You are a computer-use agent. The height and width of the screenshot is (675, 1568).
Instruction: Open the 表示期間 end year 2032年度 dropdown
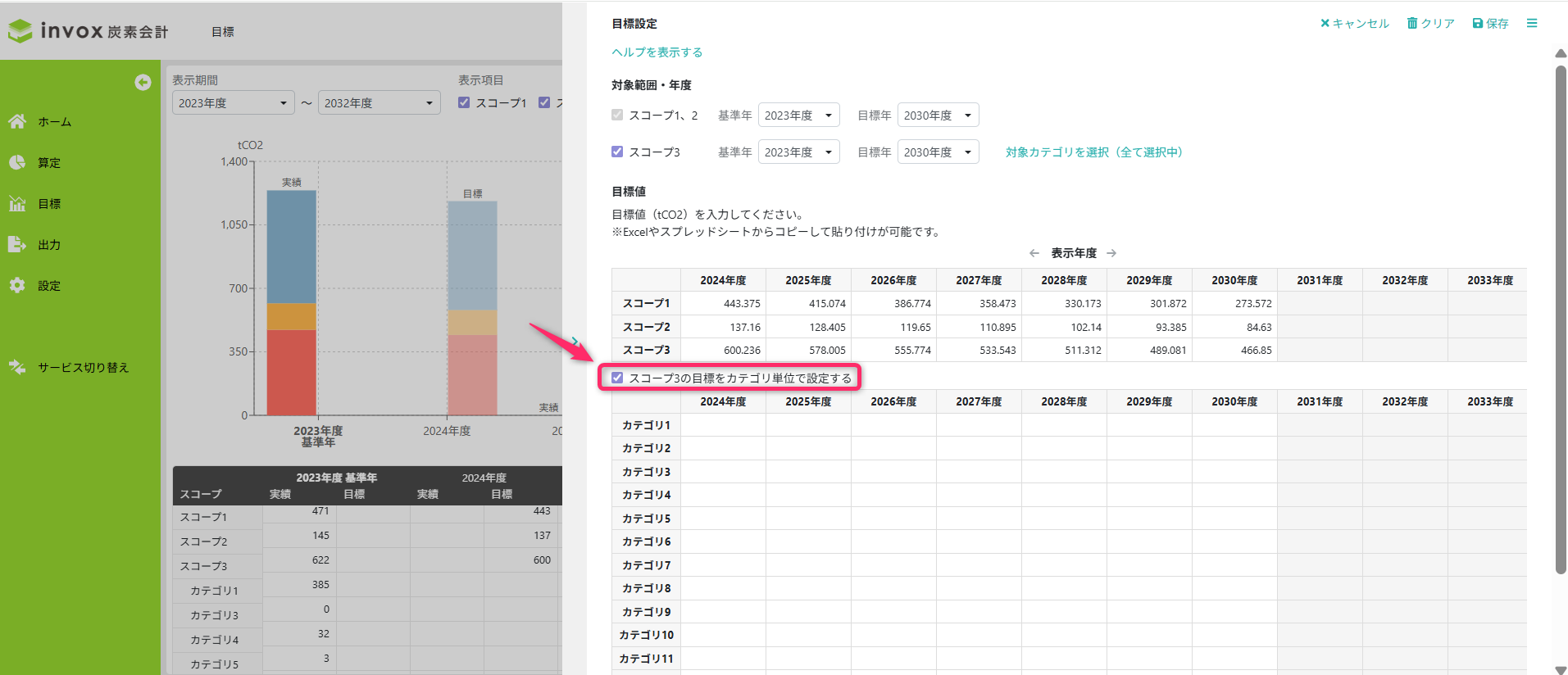(379, 103)
